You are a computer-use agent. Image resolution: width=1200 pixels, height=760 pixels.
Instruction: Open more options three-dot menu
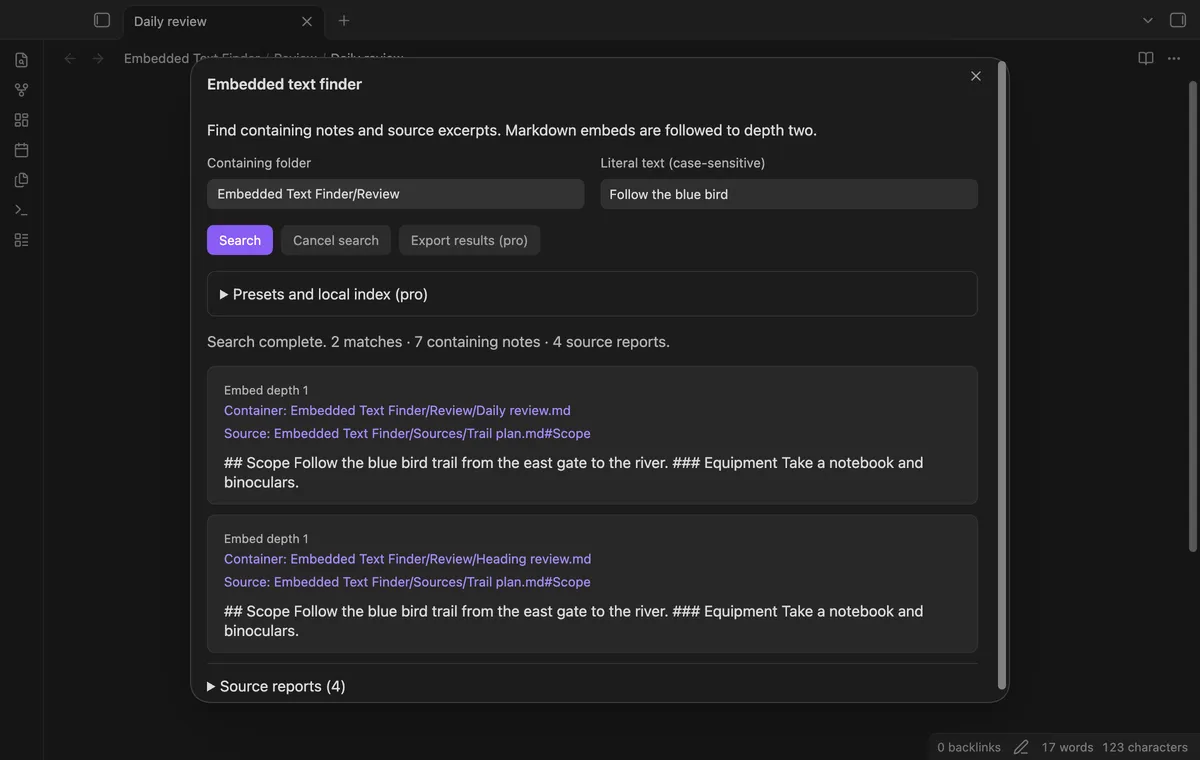(x=1174, y=59)
